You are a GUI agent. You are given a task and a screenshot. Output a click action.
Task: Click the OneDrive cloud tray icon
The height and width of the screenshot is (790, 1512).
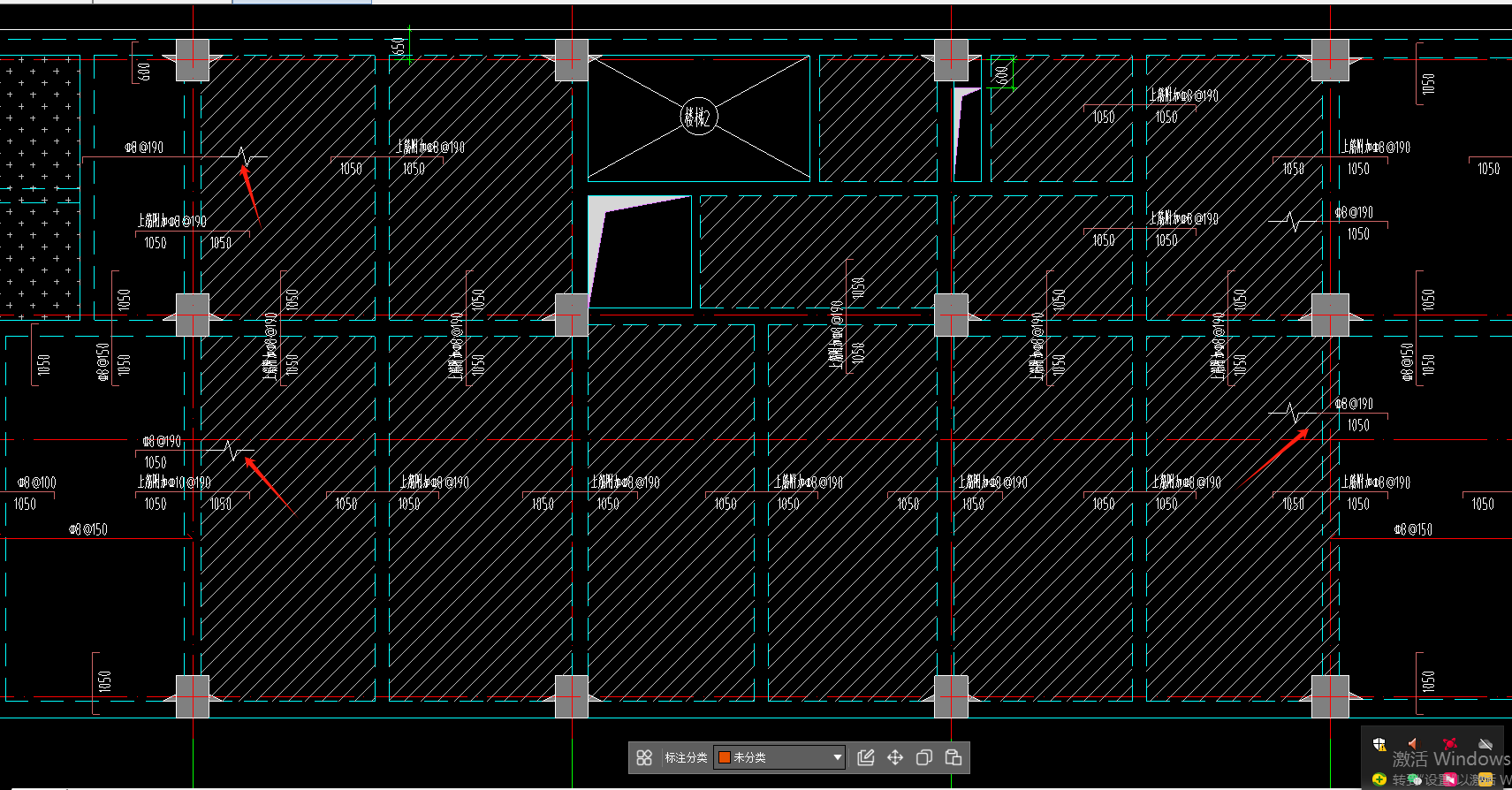1485,744
